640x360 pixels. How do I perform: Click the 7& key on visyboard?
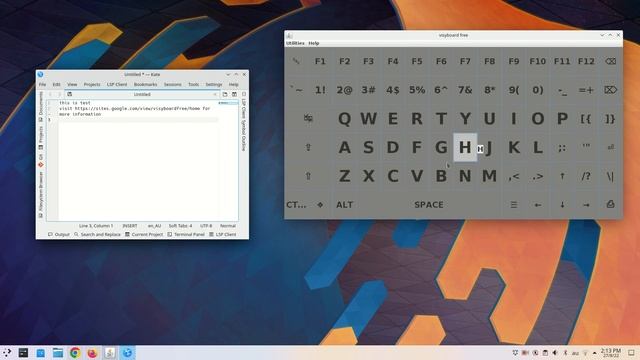465,90
